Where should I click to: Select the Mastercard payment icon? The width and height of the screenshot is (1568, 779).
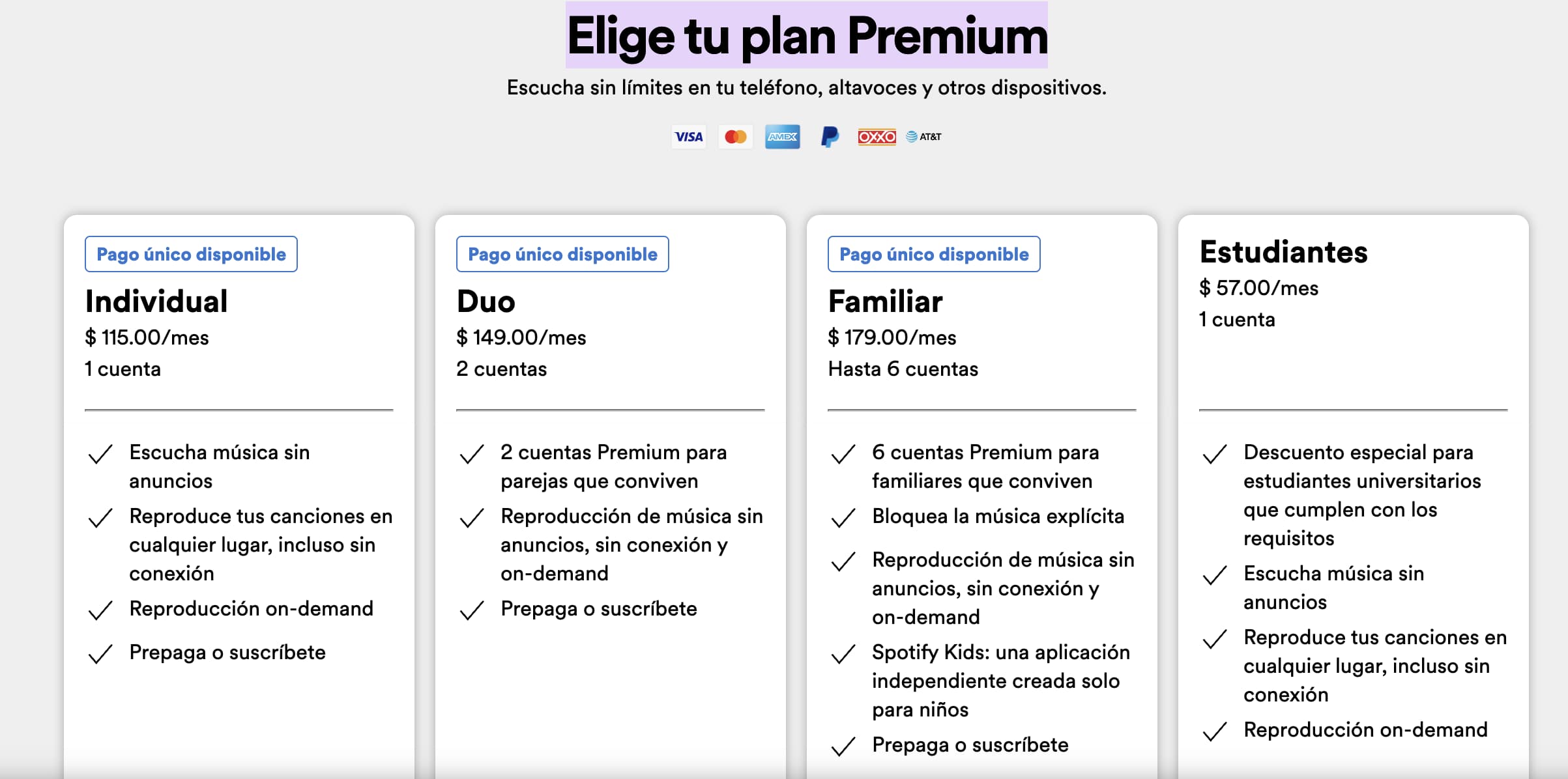(735, 136)
